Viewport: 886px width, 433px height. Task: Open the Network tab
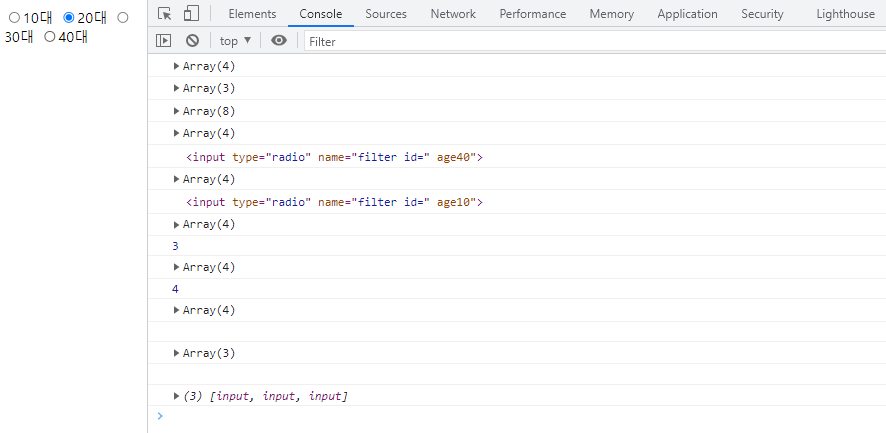click(x=453, y=14)
